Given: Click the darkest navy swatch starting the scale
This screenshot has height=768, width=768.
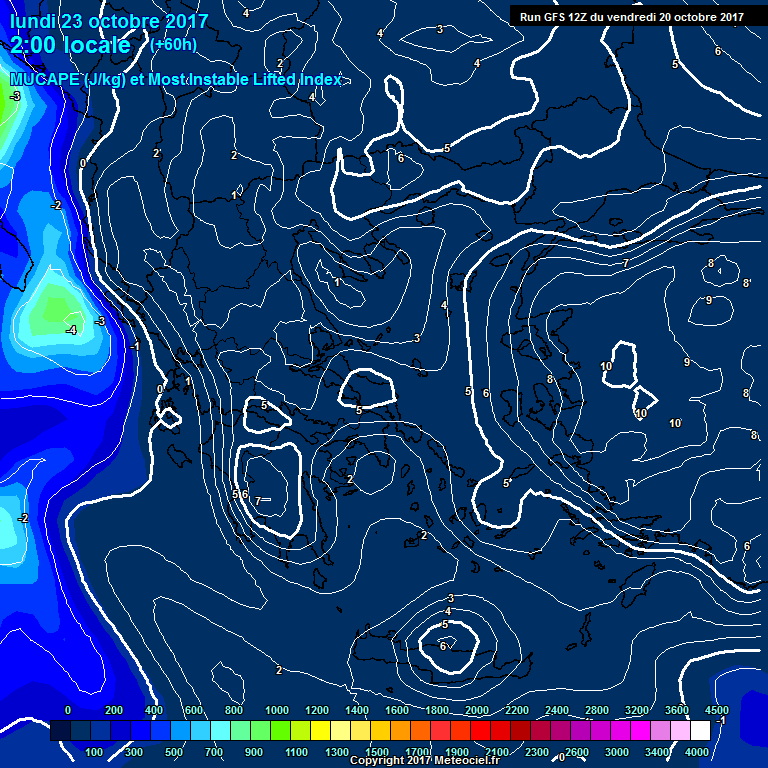Looking at the screenshot, I should 60,730.
